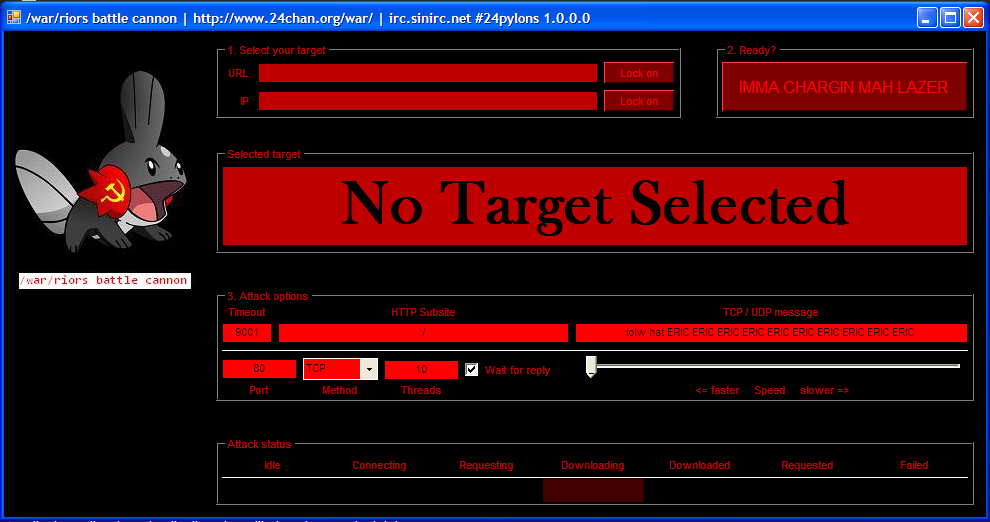Click the Wait for reply label text
The height and width of the screenshot is (522, 990).
tap(518, 371)
